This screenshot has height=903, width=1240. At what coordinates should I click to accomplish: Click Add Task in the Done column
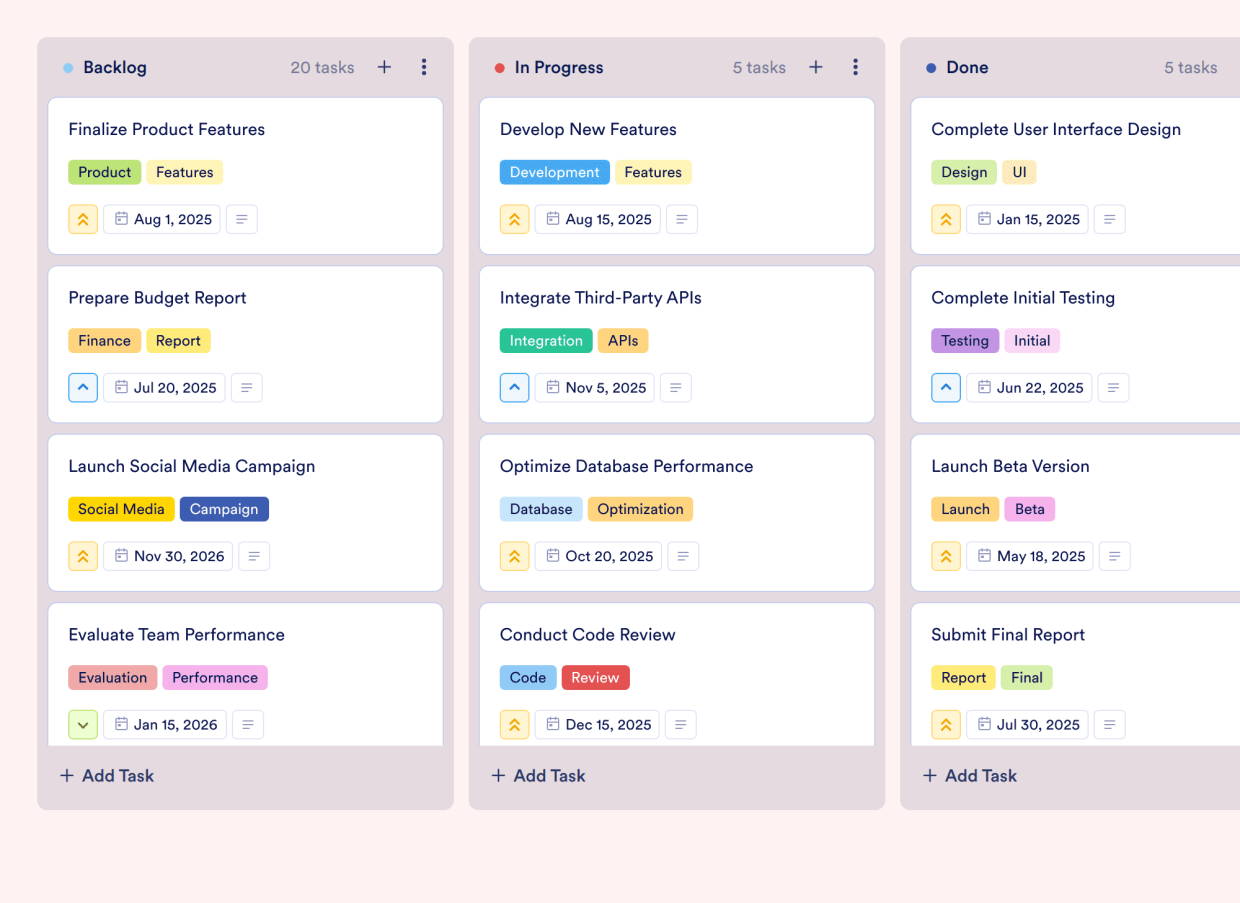(969, 775)
